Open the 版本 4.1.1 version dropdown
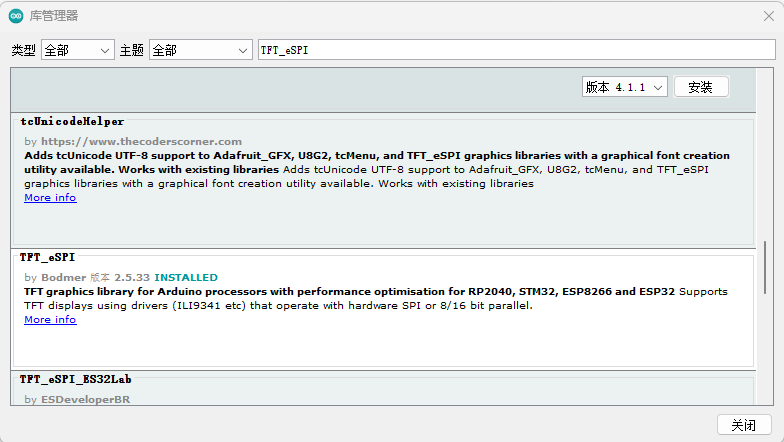The width and height of the screenshot is (784, 442). coord(624,87)
